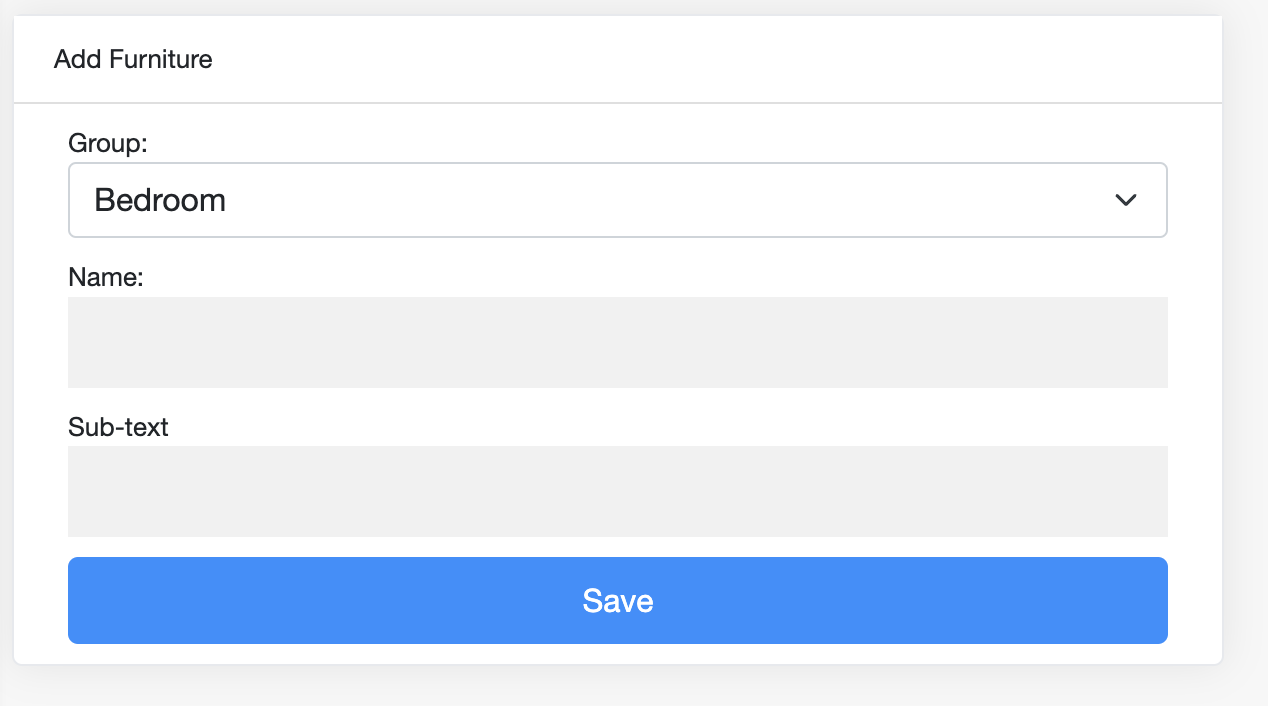1268x706 pixels.
Task: Click the Group: label
Action: point(108,143)
